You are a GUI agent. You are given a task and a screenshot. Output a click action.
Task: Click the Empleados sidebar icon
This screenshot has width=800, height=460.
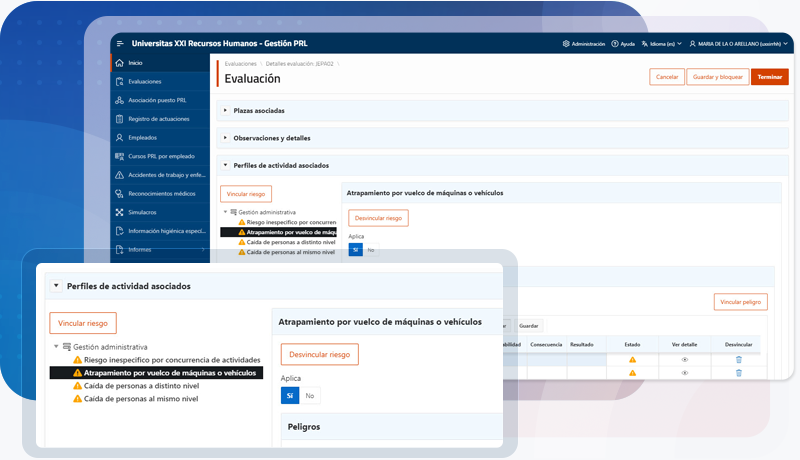[x=120, y=137]
